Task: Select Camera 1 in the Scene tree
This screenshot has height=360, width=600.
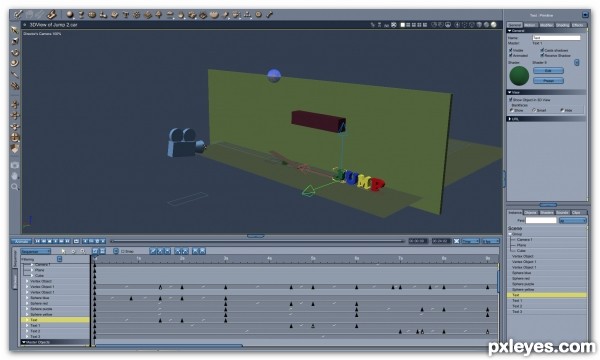Action: [524, 239]
